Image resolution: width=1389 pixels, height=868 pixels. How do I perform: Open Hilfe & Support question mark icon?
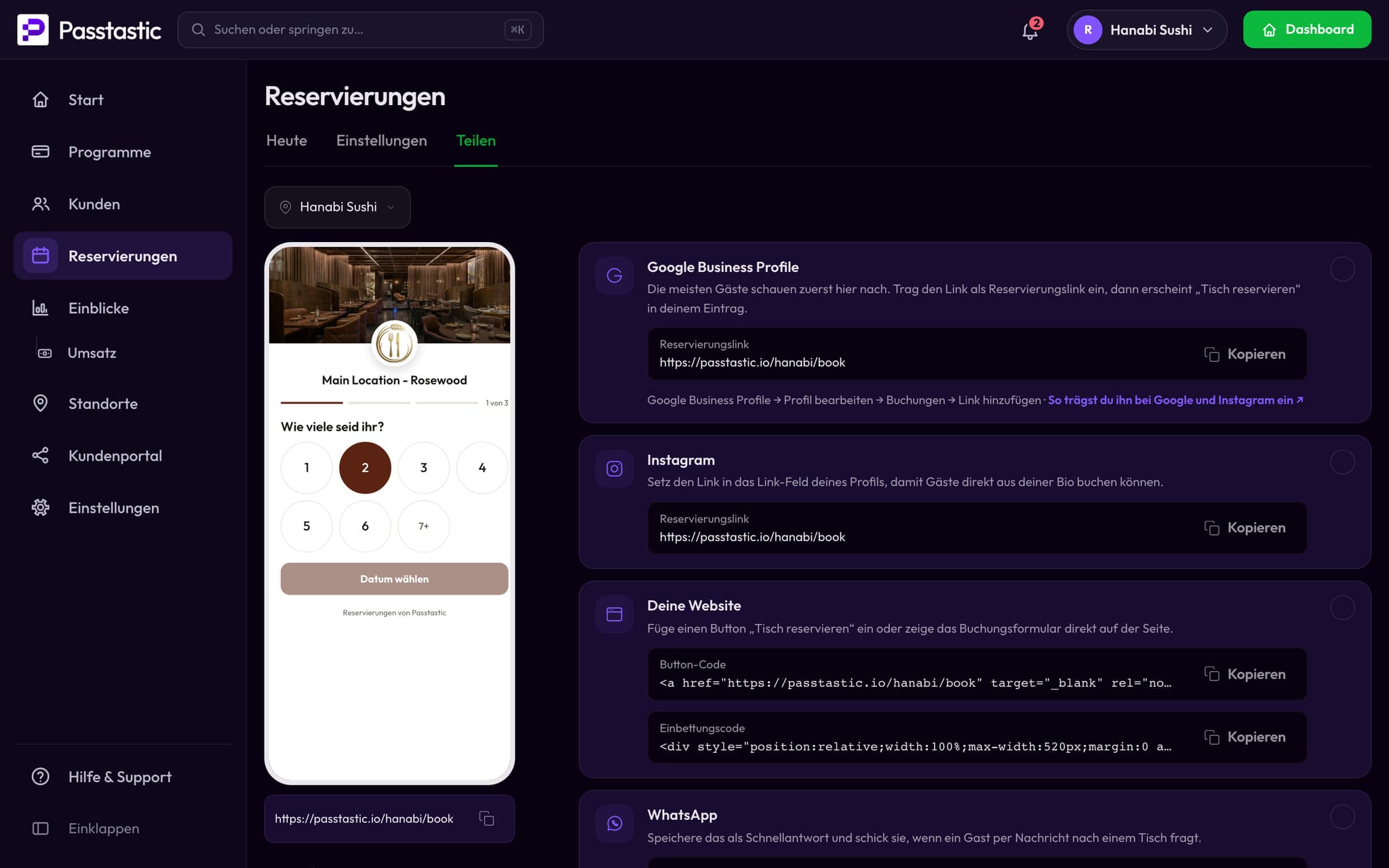point(41,776)
